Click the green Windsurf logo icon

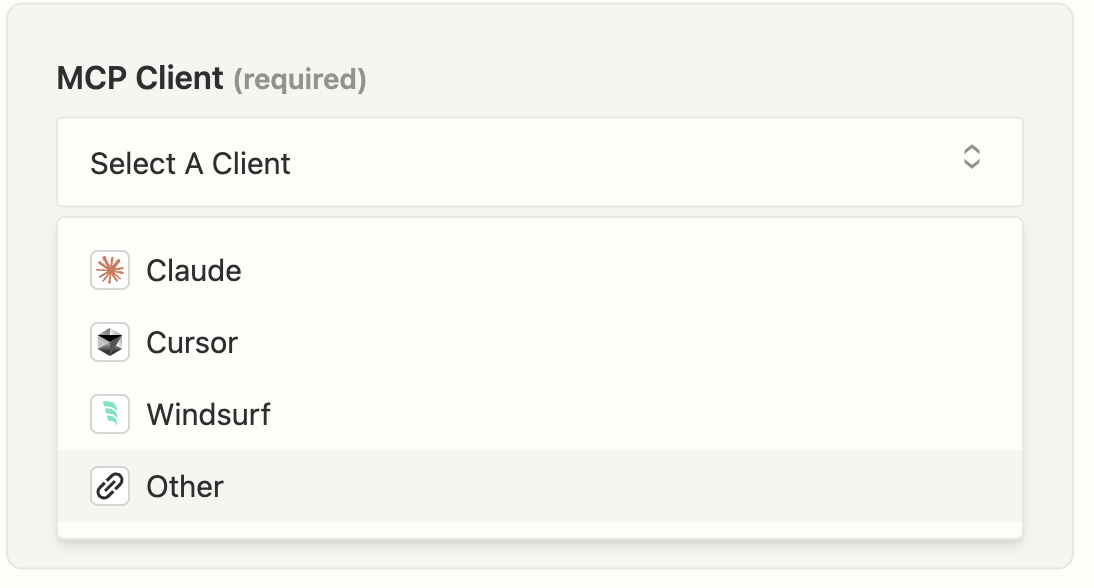[x=110, y=414]
